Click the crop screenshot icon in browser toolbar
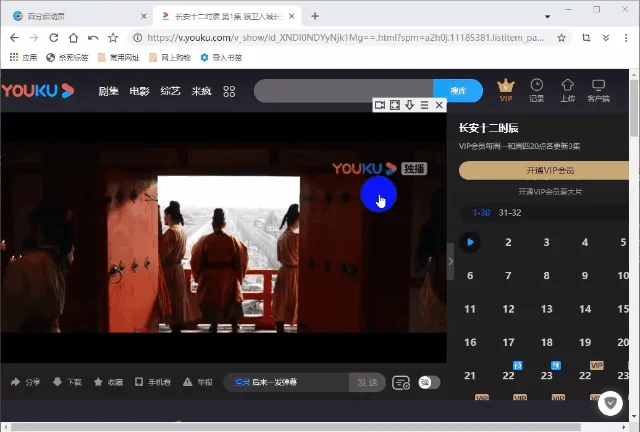This screenshot has height=432, width=640. 586,38
